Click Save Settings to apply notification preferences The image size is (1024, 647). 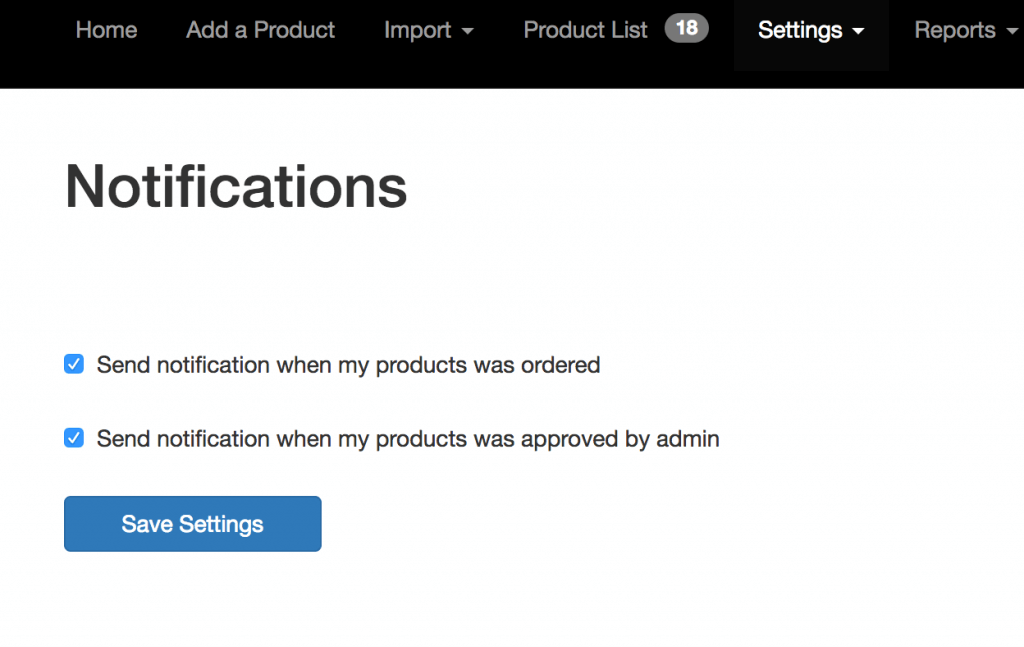click(192, 523)
